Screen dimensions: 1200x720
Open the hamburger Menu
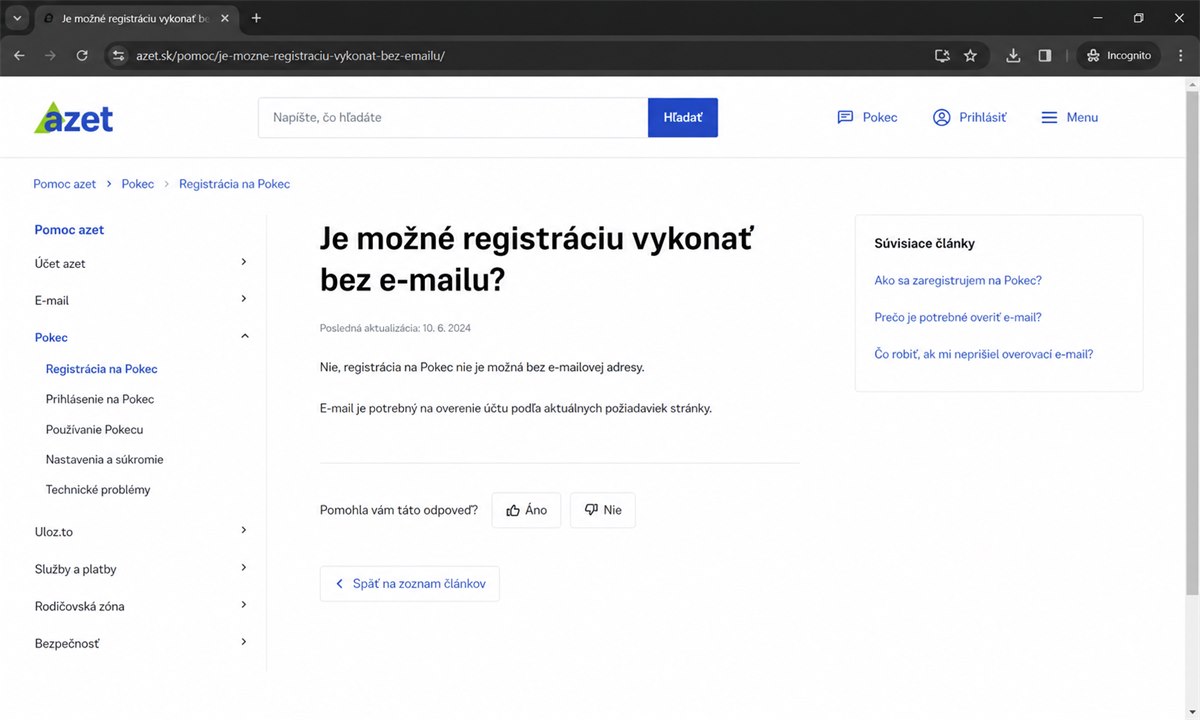tap(1069, 117)
